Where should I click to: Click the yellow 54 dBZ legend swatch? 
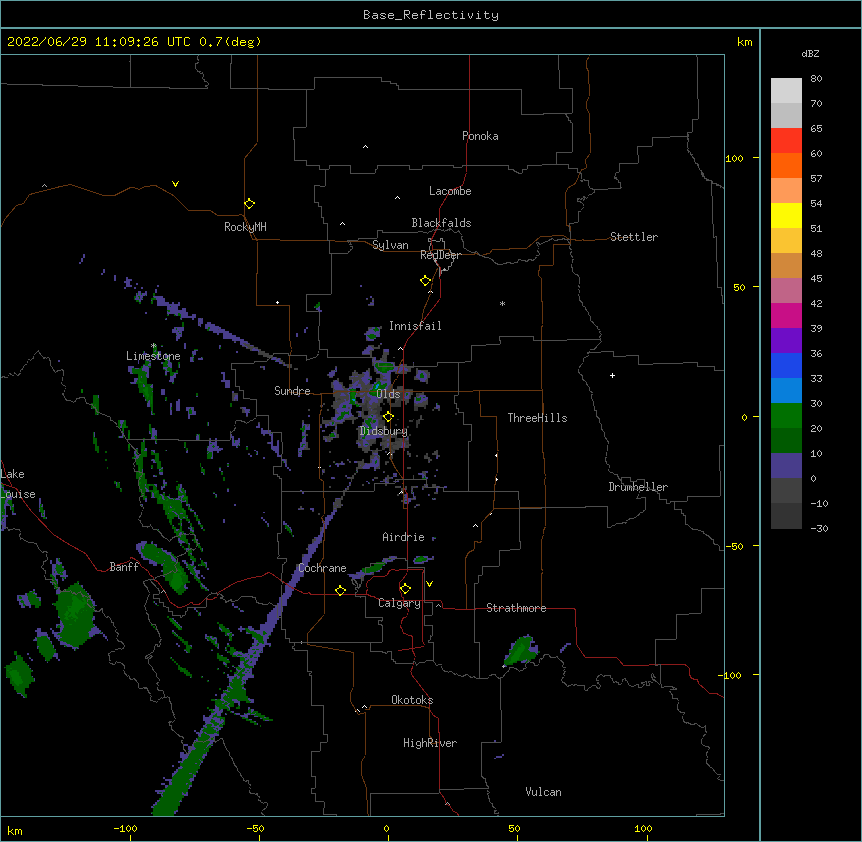[786, 215]
